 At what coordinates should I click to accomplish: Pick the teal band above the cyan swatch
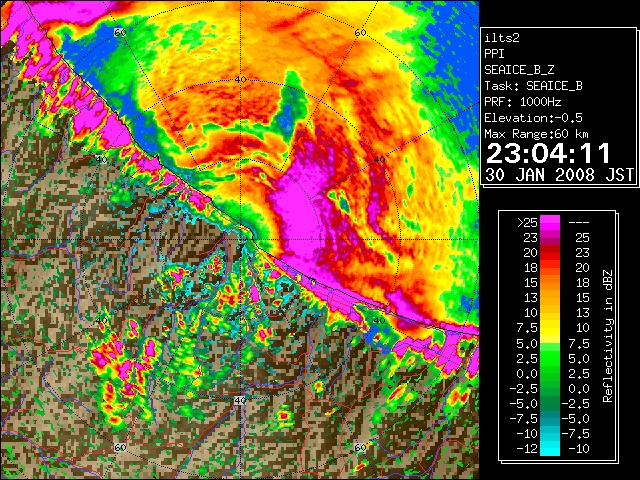[x=550, y=418]
